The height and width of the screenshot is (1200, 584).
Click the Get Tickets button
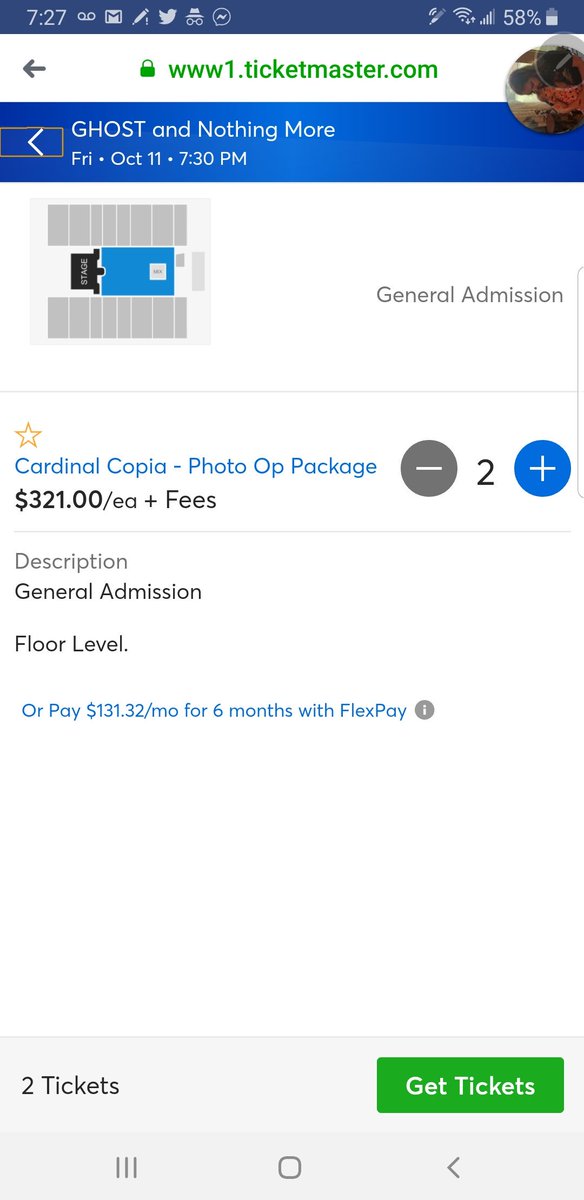[470, 1085]
